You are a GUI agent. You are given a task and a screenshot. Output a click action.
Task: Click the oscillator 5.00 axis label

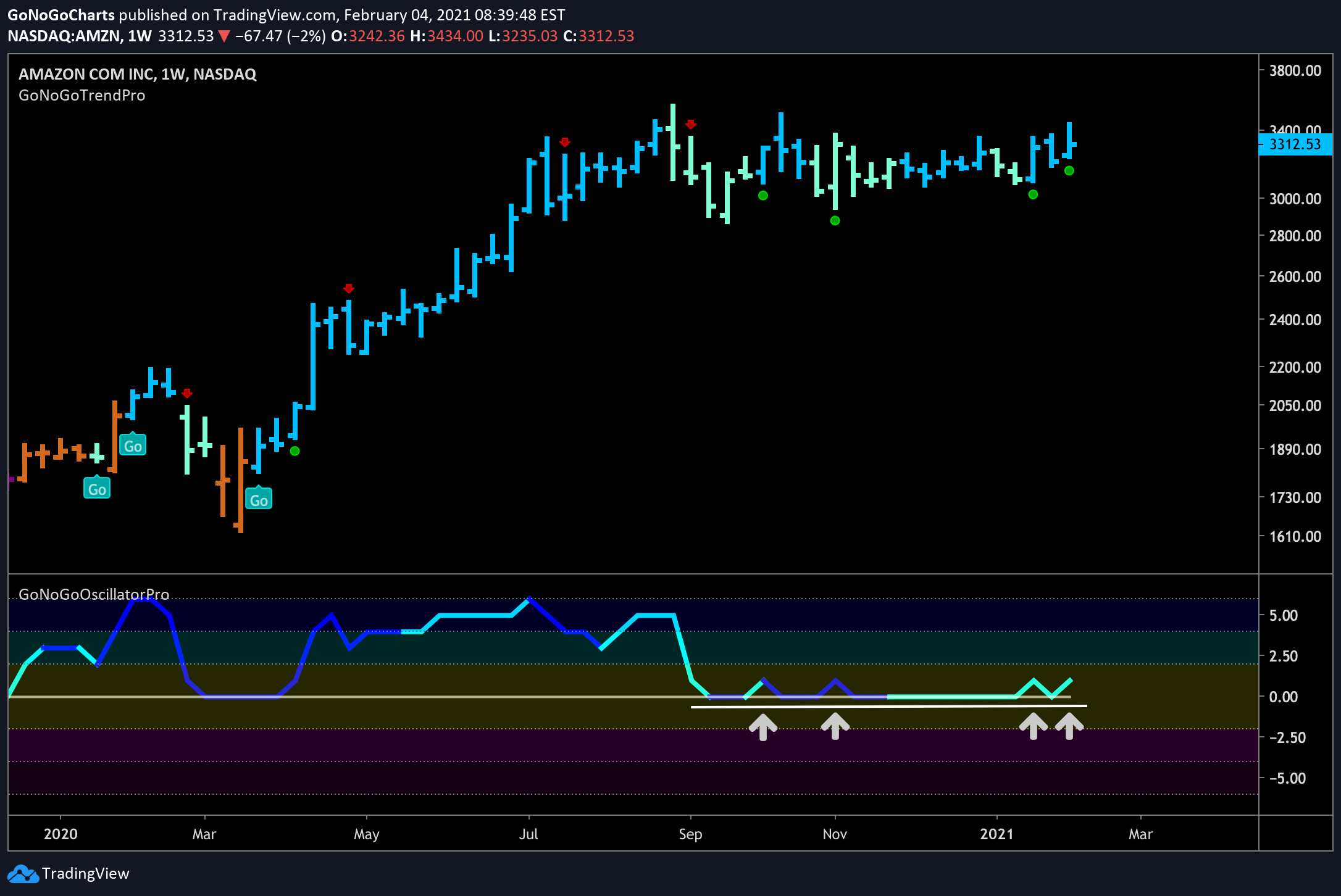click(x=1283, y=615)
